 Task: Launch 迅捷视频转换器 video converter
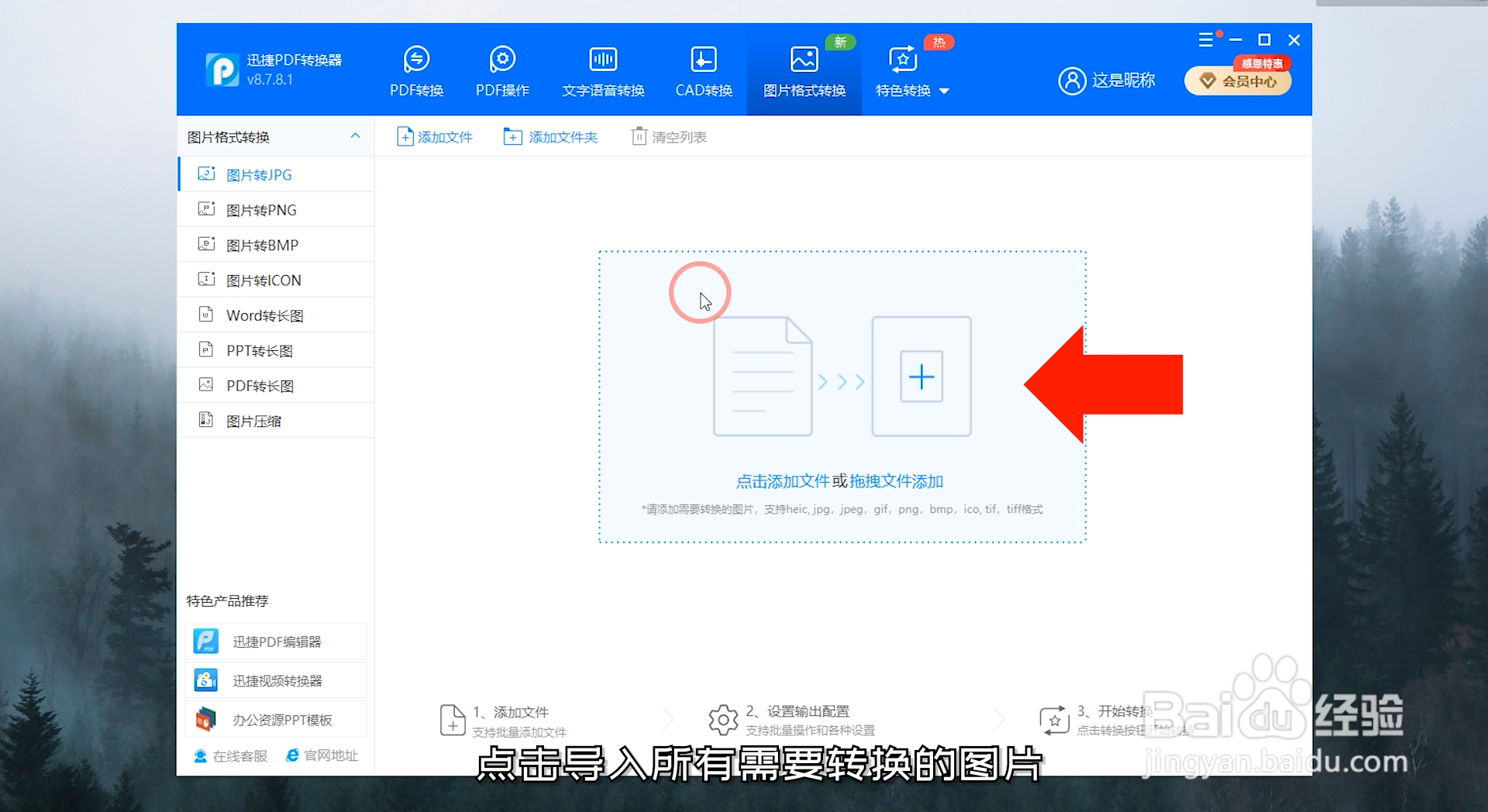tap(275, 680)
